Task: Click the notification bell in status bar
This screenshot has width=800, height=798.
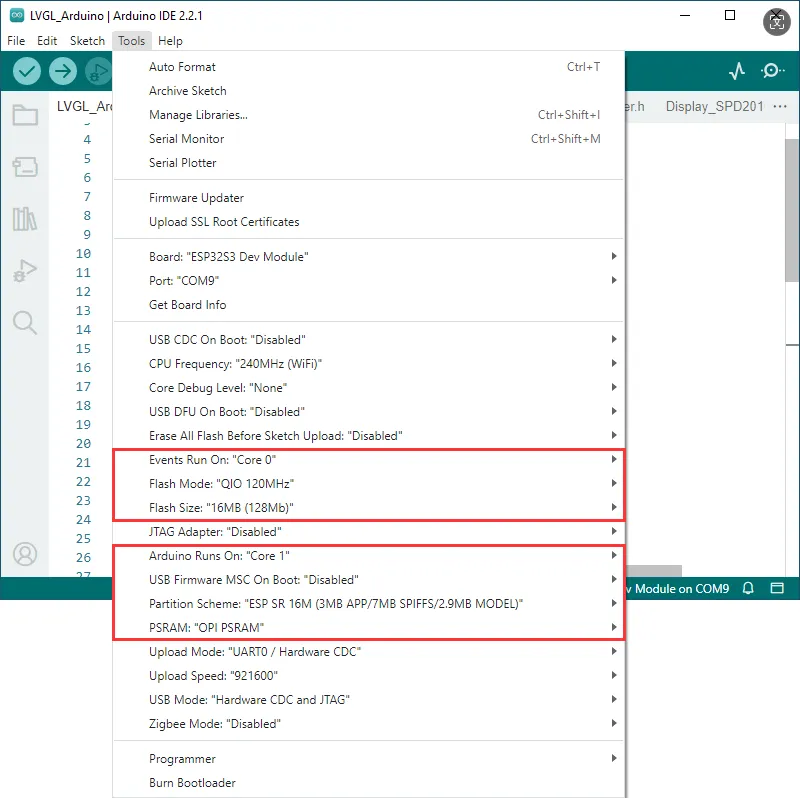Action: pyautogui.click(x=748, y=589)
